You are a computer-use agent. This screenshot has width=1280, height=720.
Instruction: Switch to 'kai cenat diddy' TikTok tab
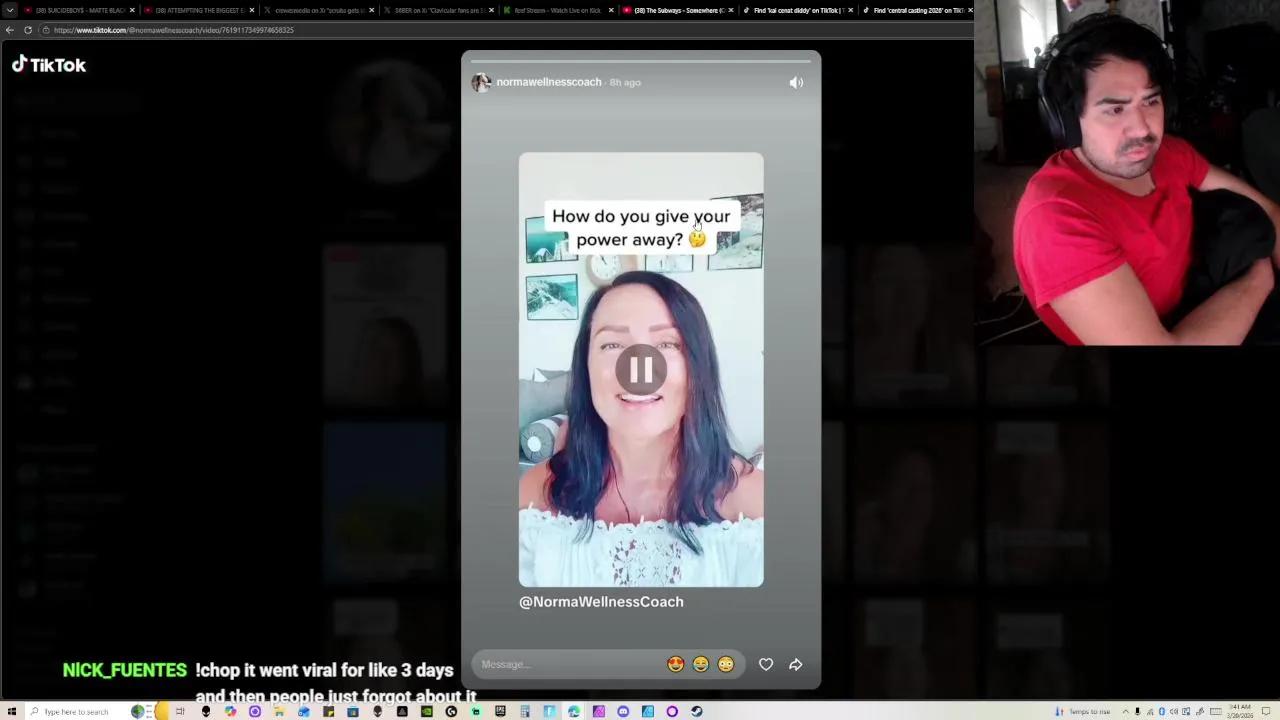point(797,10)
